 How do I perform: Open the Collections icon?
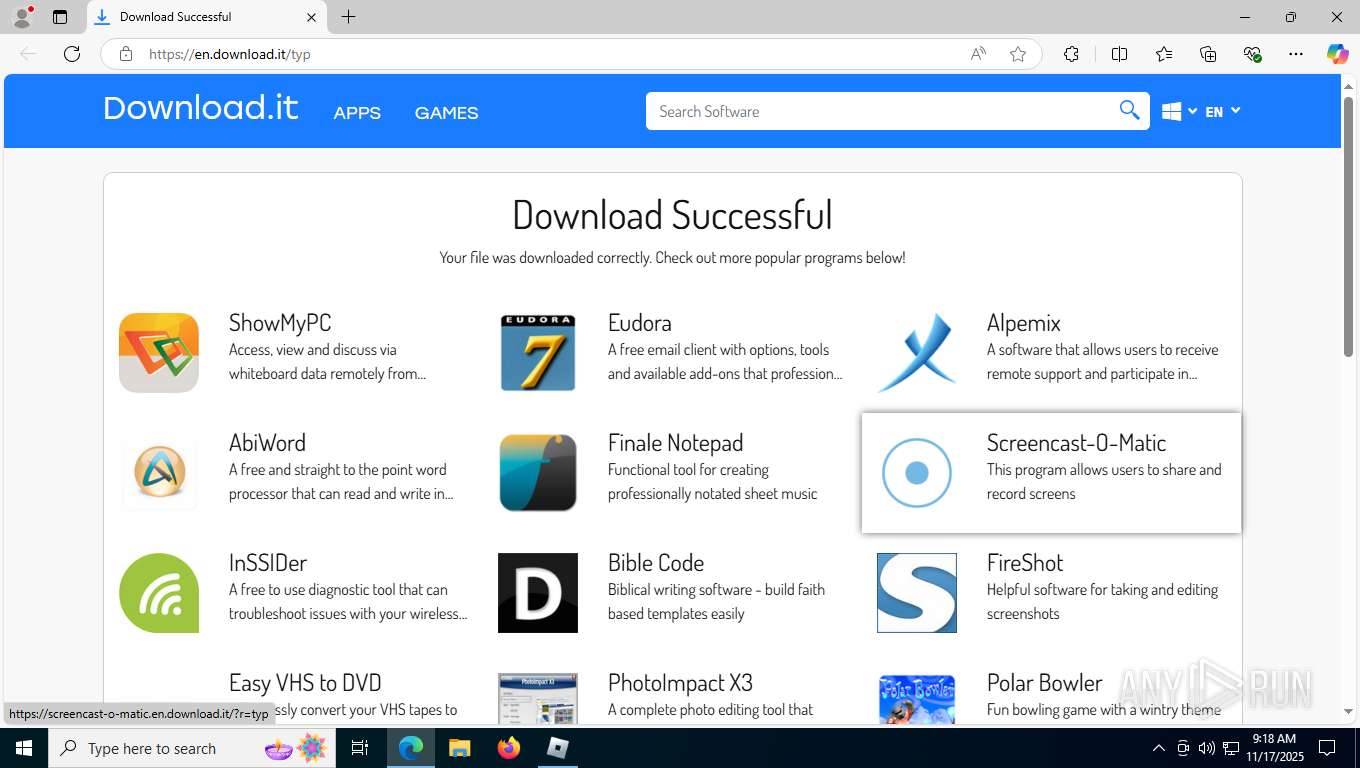pos(1208,54)
